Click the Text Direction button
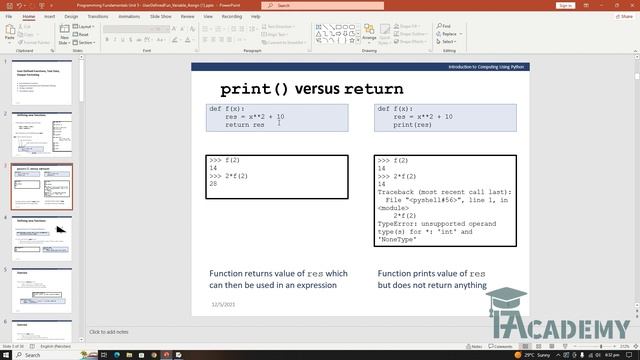Screen dimensions: 640x360 click(279, 27)
